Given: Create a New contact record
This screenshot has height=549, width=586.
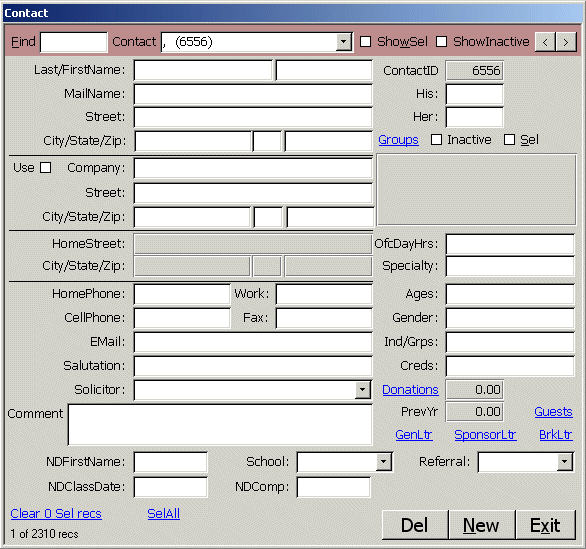Looking at the screenshot, I should (x=481, y=525).
